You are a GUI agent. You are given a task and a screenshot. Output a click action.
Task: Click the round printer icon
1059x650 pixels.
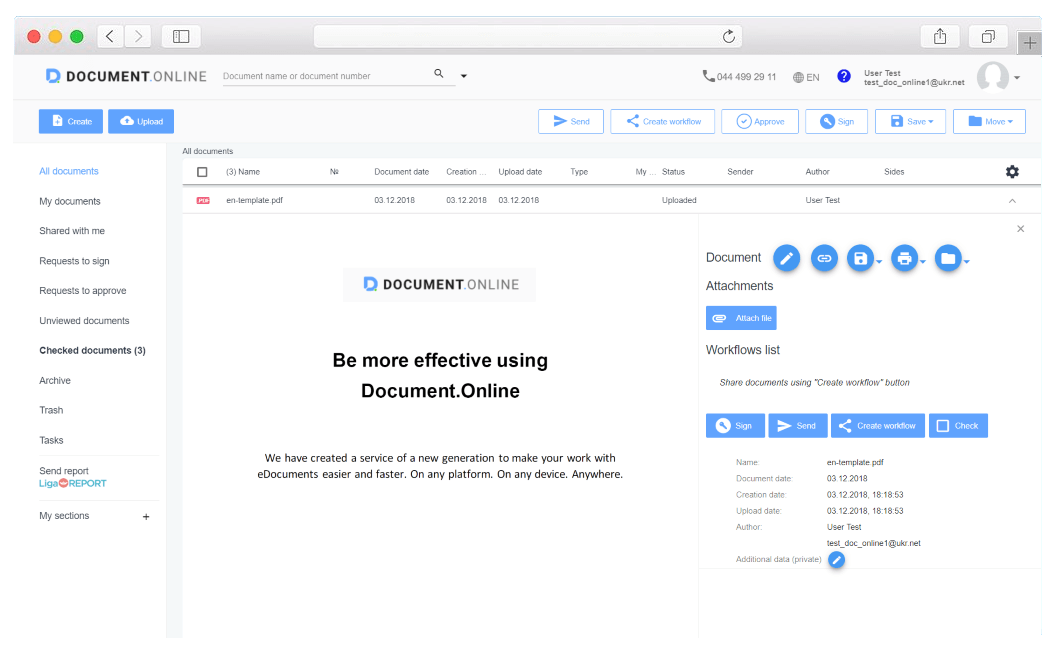pyautogui.click(x=904, y=259)
